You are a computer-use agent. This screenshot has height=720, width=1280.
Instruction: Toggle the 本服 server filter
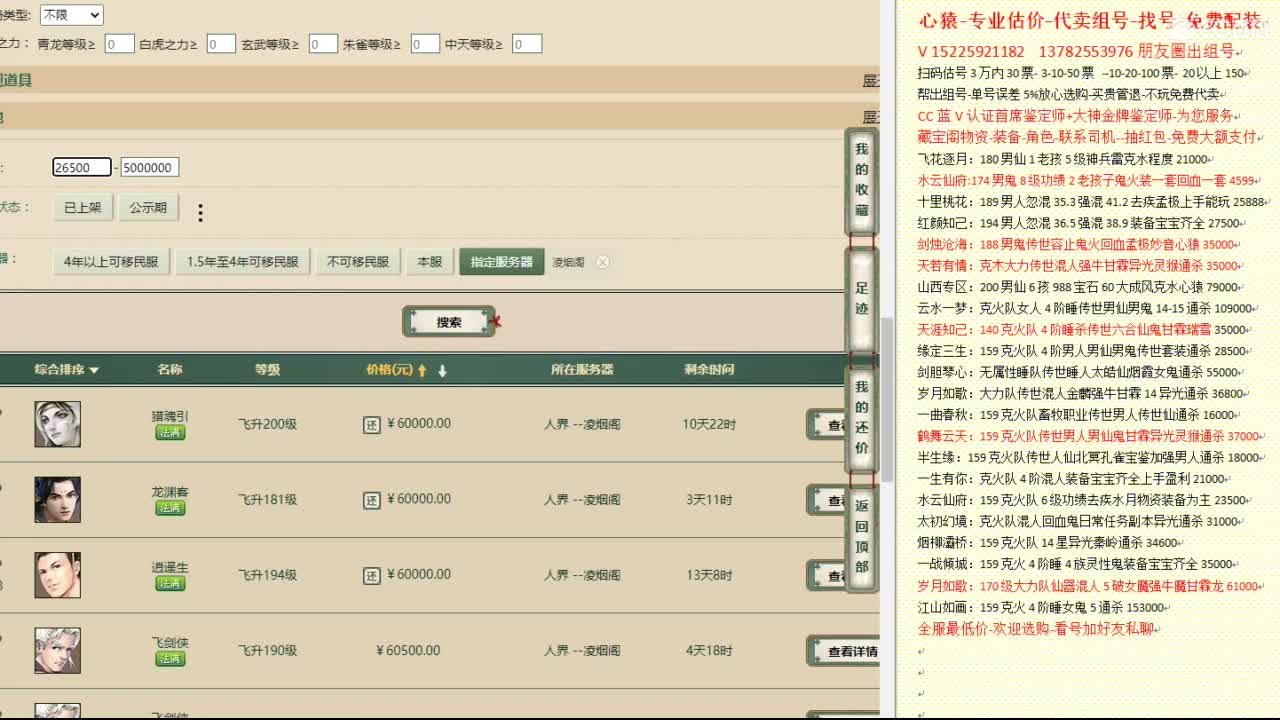coord(430,262)
